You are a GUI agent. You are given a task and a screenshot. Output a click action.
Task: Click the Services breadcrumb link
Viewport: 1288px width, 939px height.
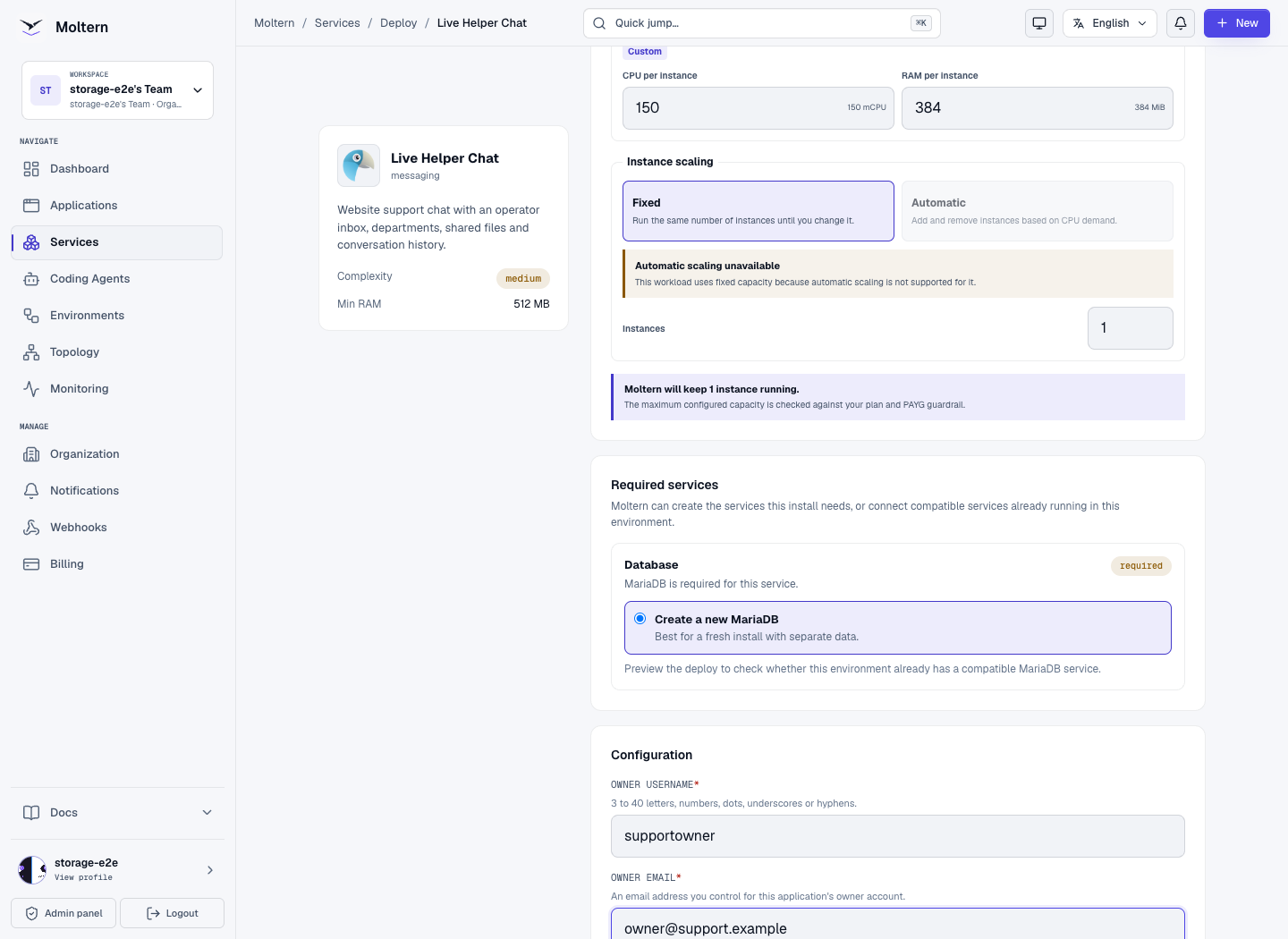coord(337,23)
